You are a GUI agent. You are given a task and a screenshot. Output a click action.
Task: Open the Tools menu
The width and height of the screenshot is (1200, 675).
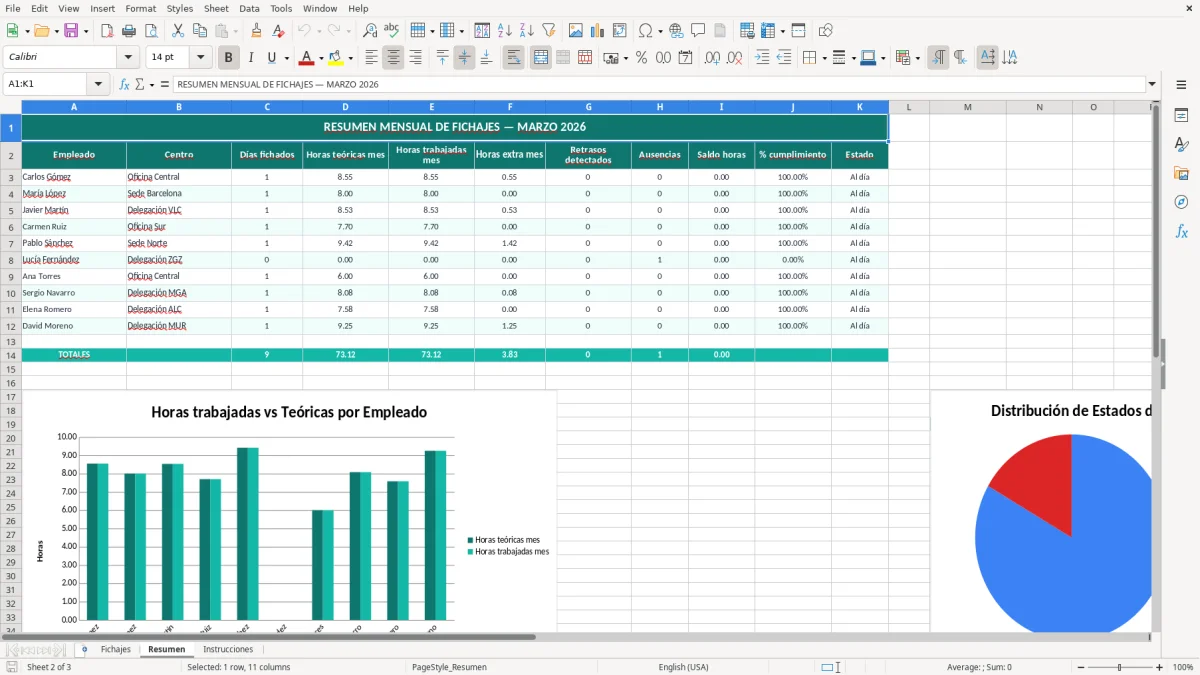point(282,8)
